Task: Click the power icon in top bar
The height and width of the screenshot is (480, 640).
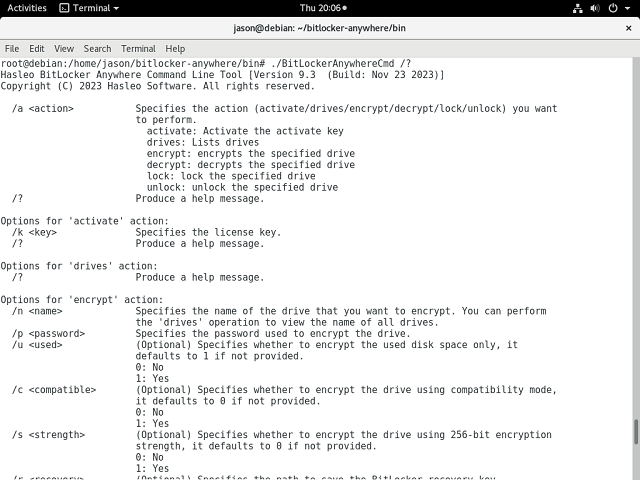Action: (613, 8)
